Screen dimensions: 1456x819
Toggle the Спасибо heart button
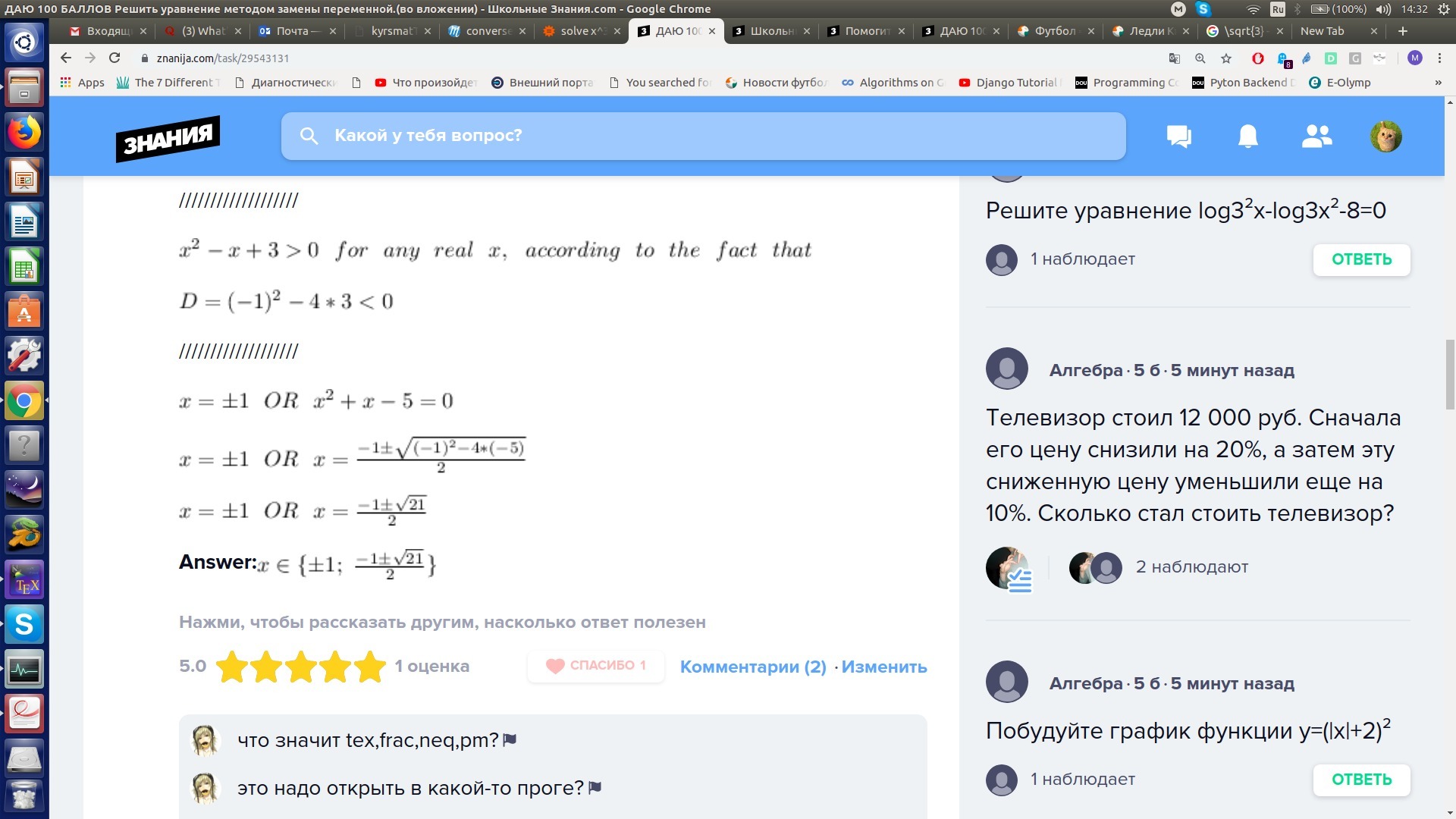click(596, 666)
